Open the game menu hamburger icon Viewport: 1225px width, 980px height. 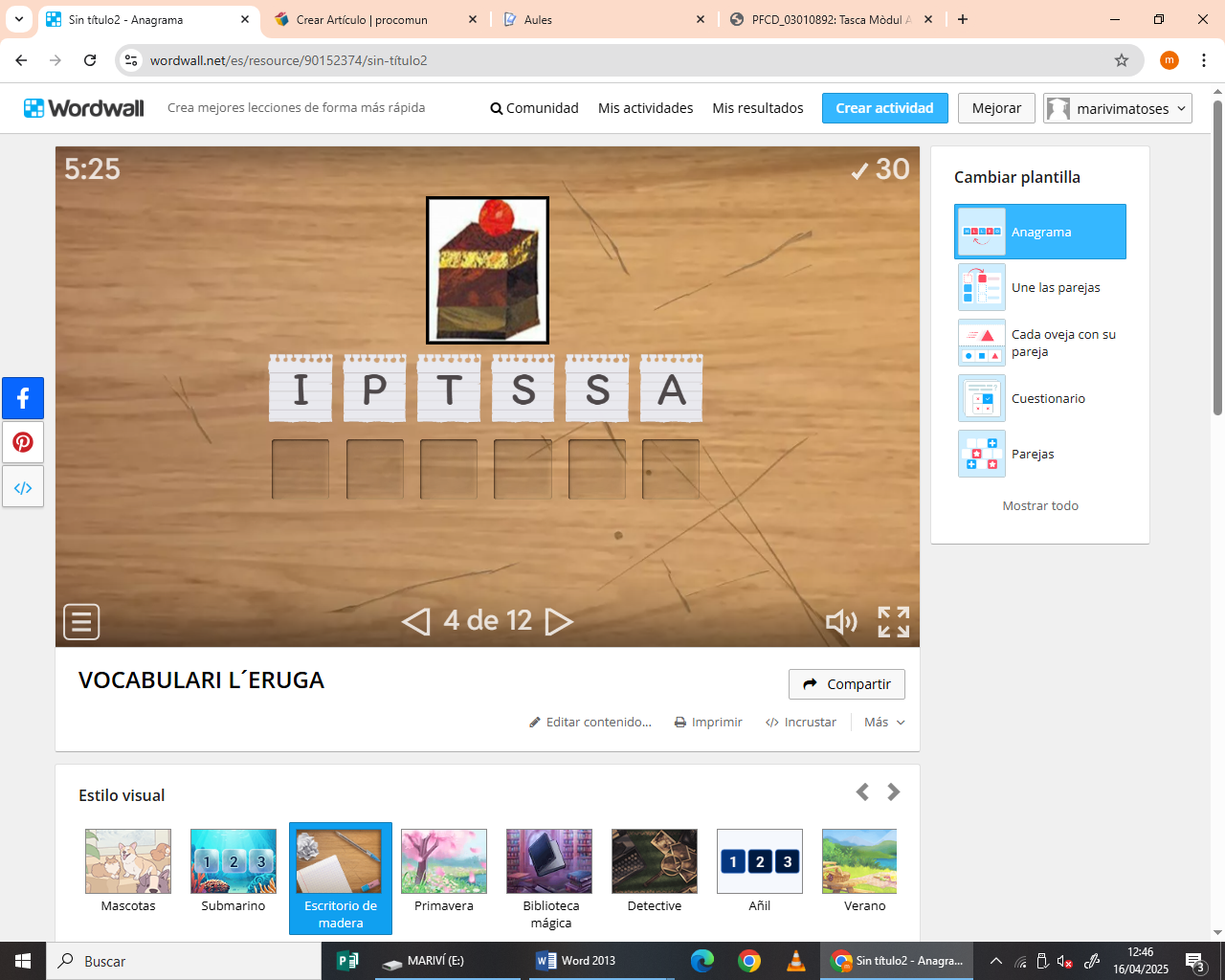(81, 622)
